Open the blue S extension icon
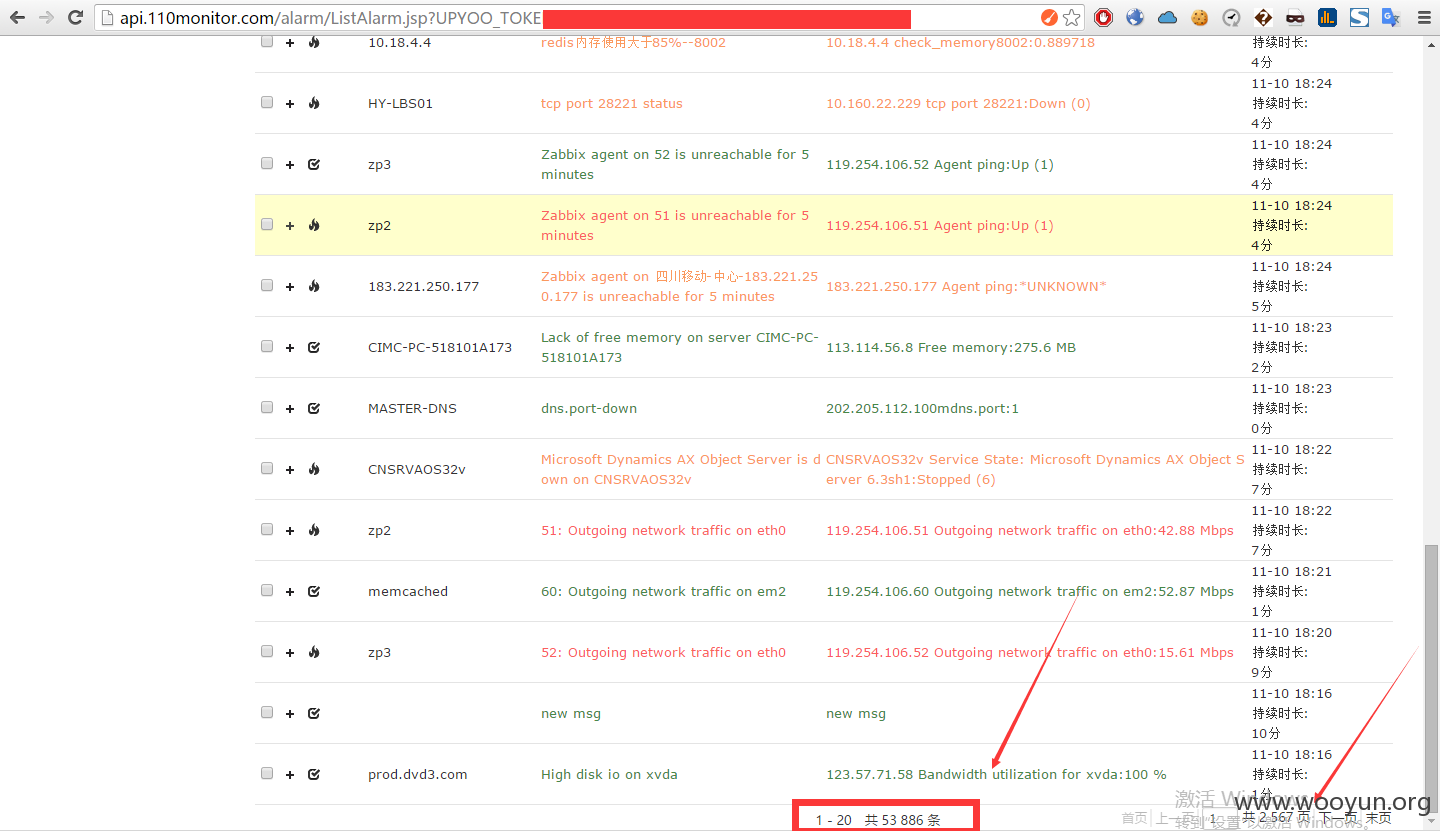This screenshot has width=1440, height=831. coord(1359,17)
